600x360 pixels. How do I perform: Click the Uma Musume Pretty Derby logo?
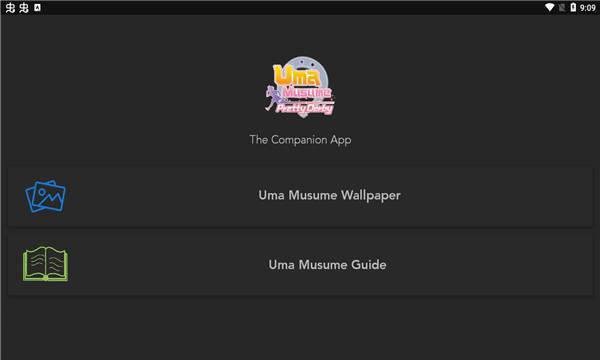(300, 87)
